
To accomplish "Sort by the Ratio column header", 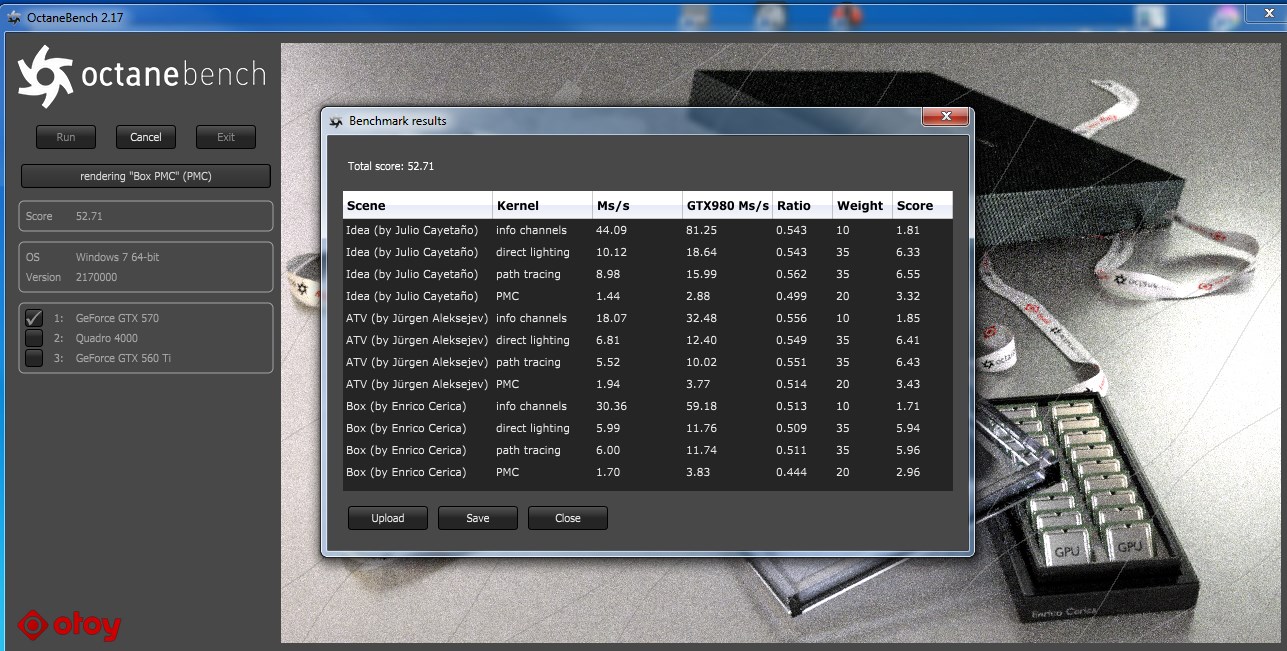I will point(802,205).
